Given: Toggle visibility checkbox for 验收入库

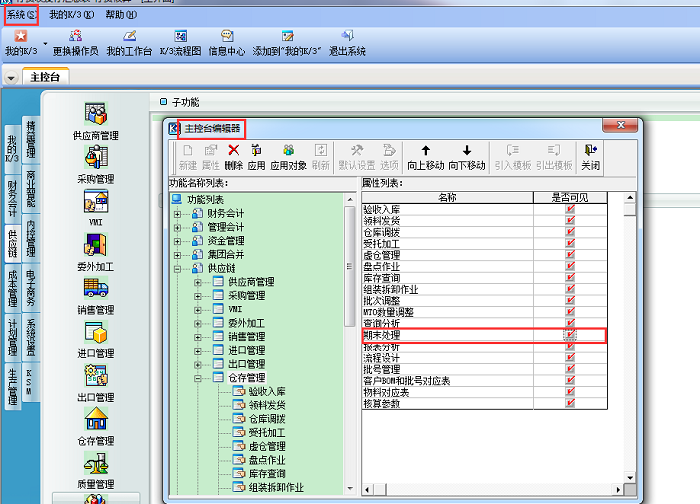Looking at the screenshot, I should pos(571,208).
